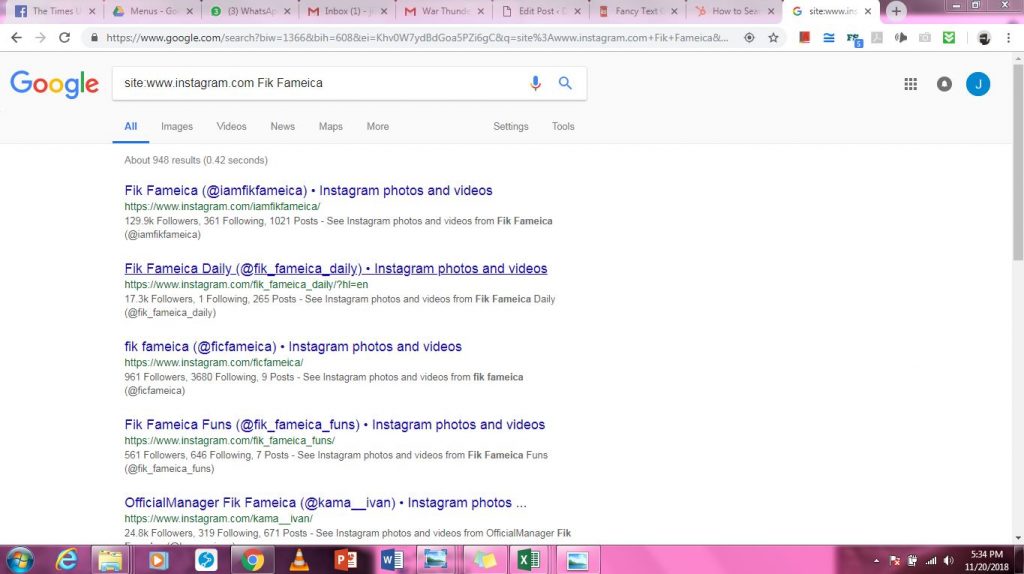Select the News search tab

click(283, 127)
